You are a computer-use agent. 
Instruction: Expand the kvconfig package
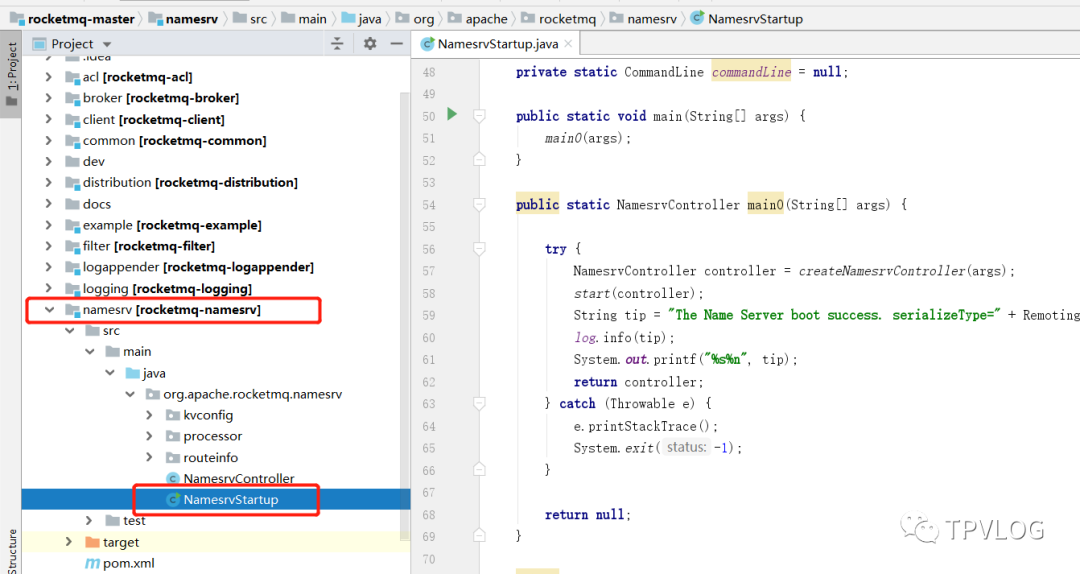[x=149, y=415]
